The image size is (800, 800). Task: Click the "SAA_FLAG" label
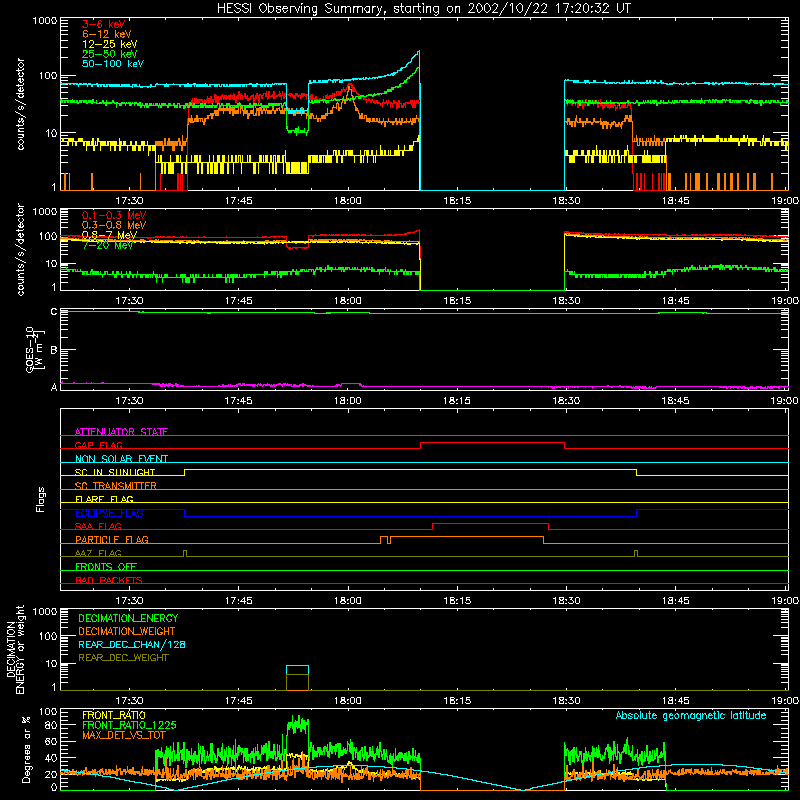coord(98,526)
